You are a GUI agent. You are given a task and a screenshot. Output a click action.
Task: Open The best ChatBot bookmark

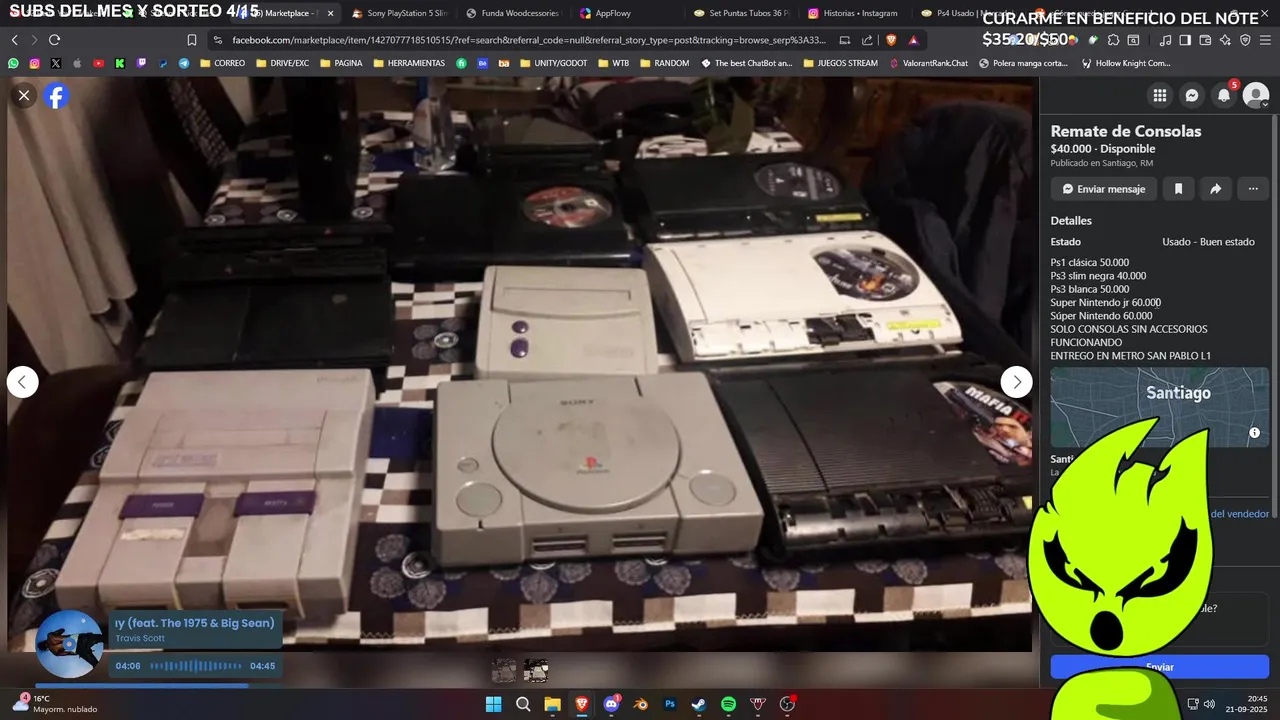(746, 63)
